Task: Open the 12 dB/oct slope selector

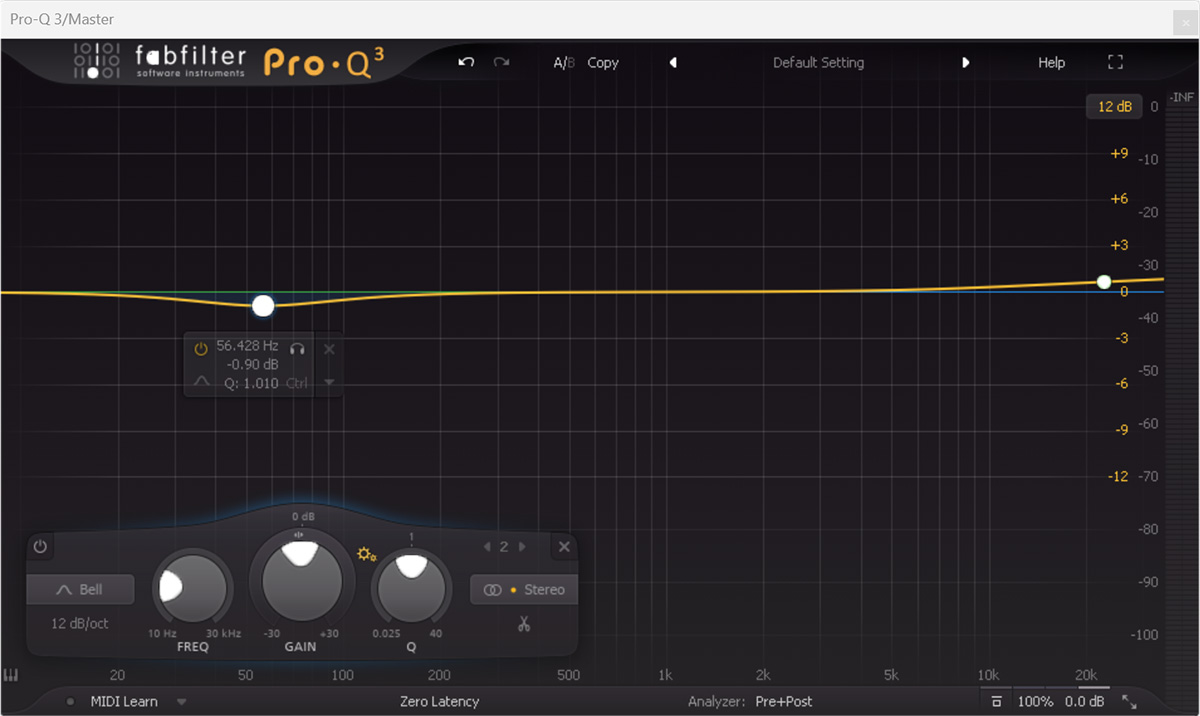Action: tap(80, 623)
